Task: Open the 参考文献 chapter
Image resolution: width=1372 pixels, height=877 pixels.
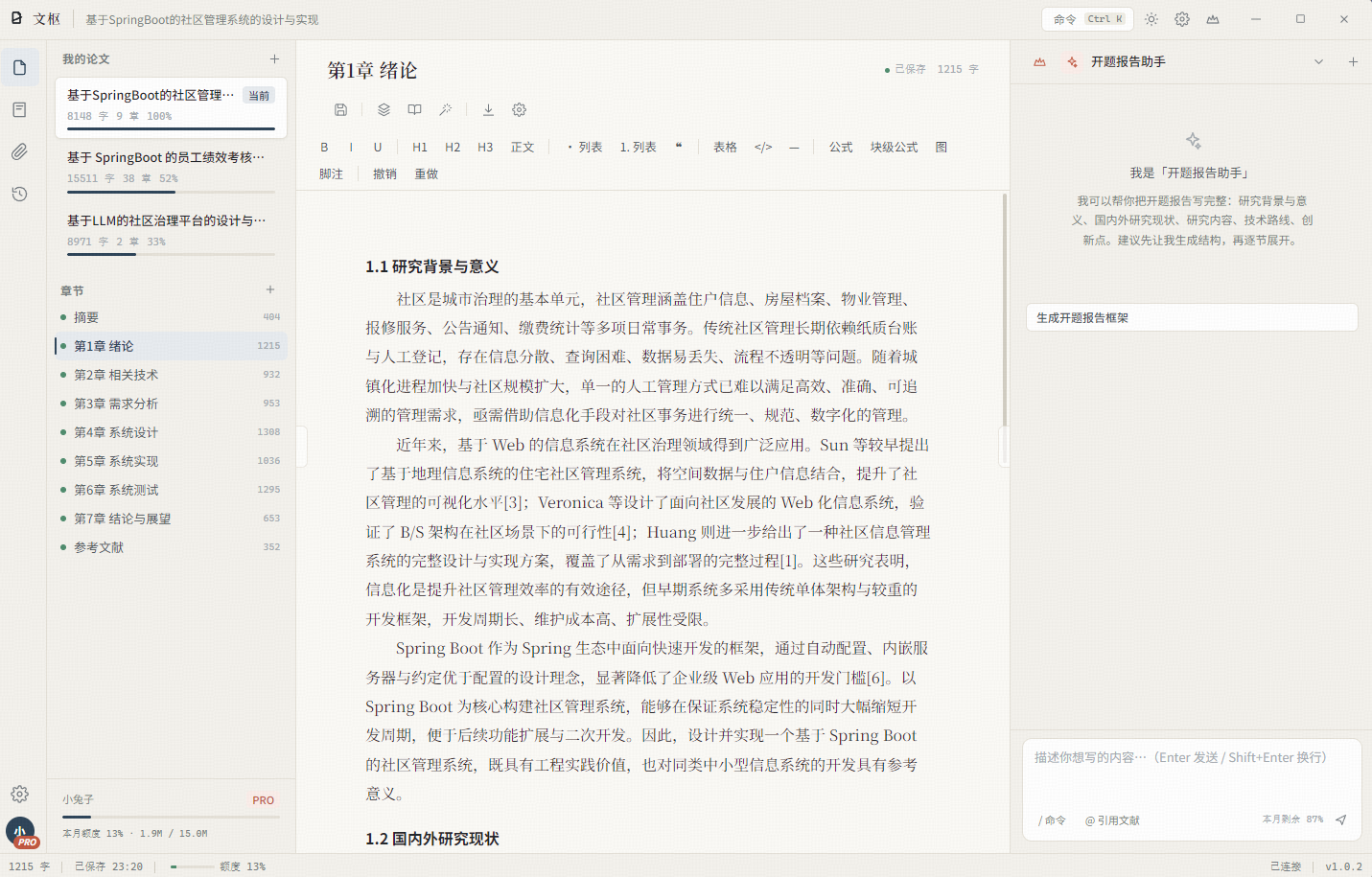Action: pos(171,547)
